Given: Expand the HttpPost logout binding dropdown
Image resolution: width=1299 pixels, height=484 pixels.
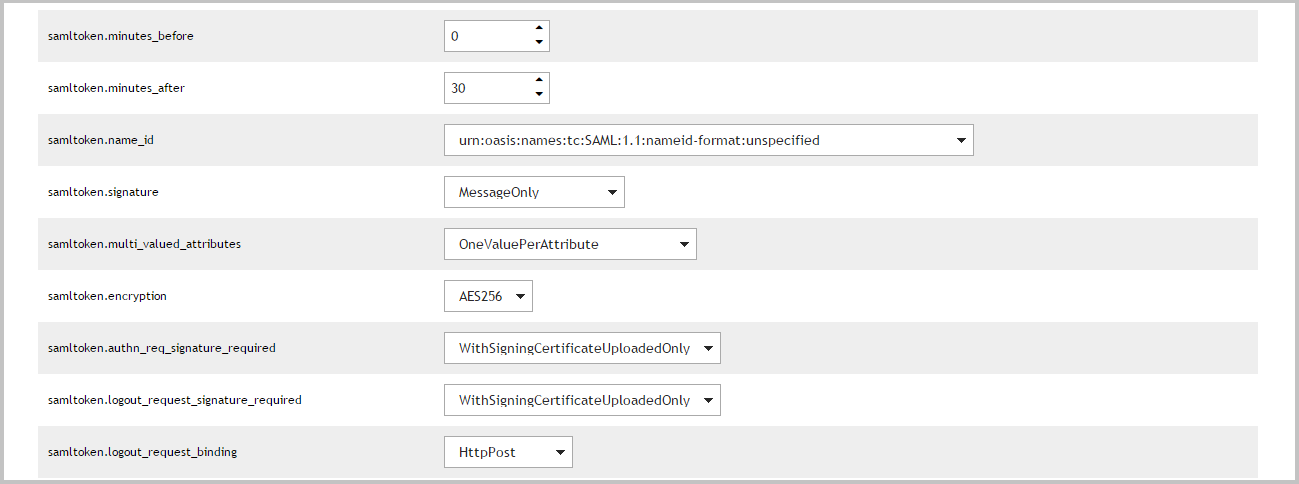Looking at the screenshot, I should coord(508,452).
